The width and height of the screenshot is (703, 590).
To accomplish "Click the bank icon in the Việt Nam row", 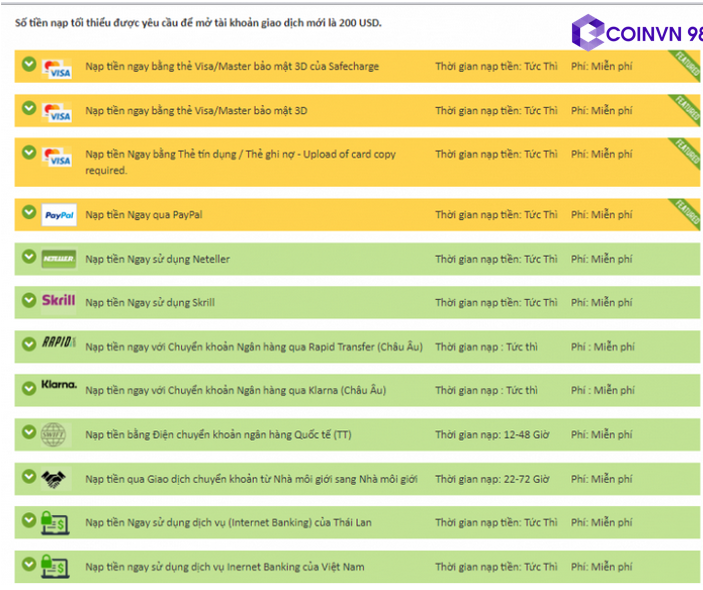I will tap(54, 567).
